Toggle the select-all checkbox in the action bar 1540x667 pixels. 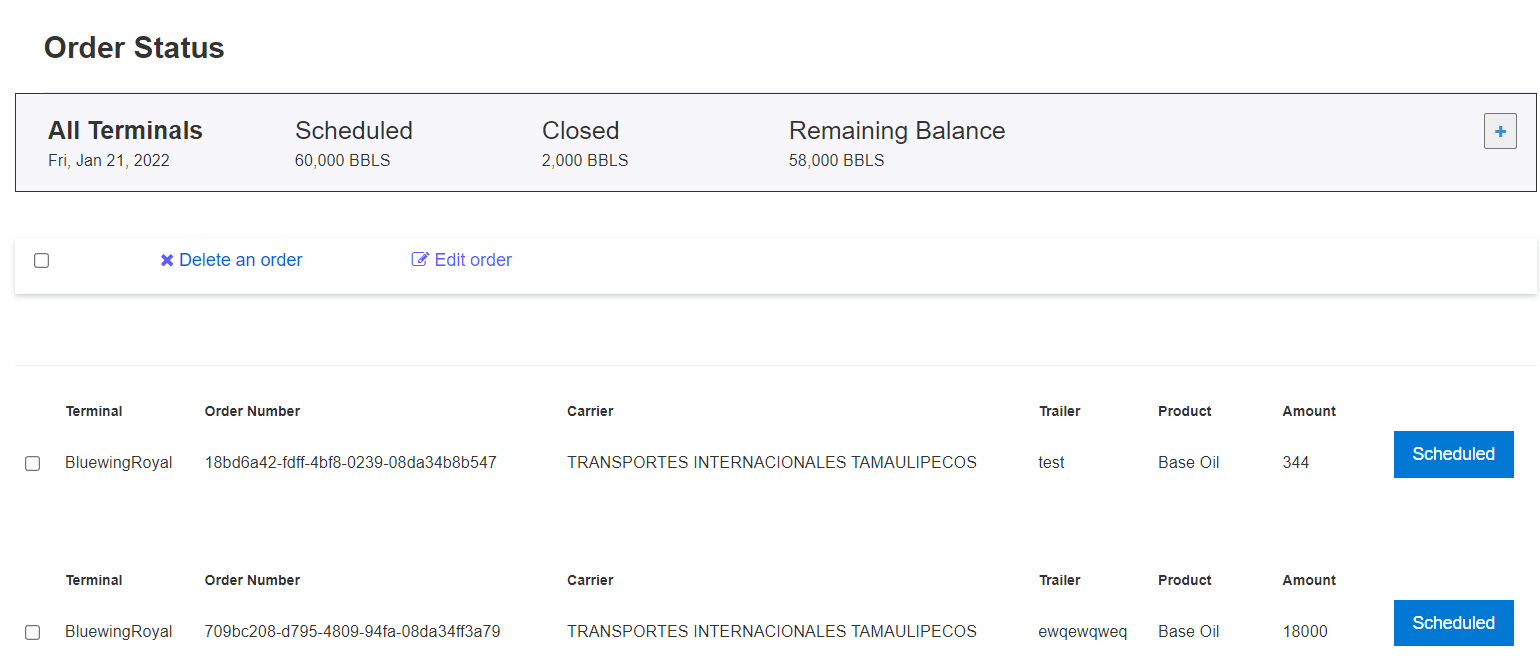pos(41,260)
